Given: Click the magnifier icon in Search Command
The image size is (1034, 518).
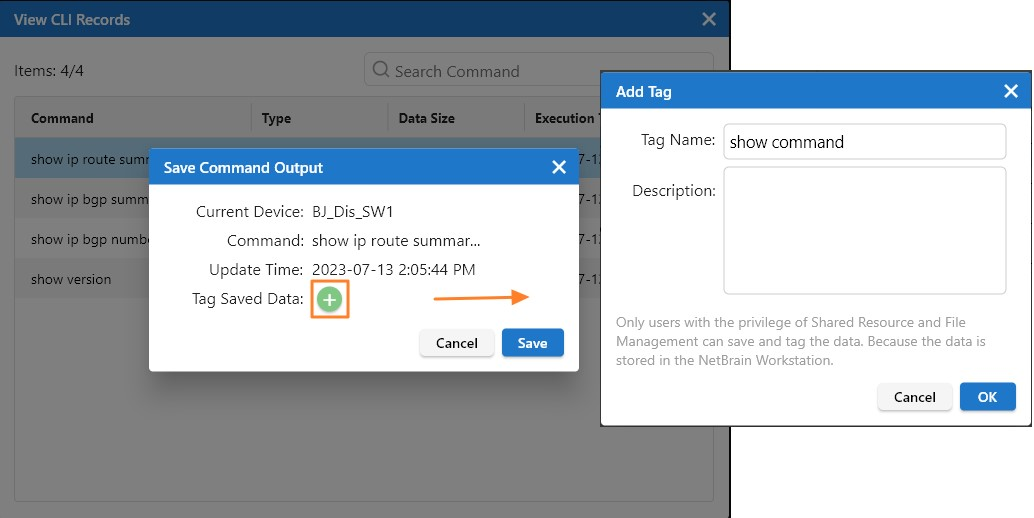Looking at the screenshot, I should click(381, 70).
